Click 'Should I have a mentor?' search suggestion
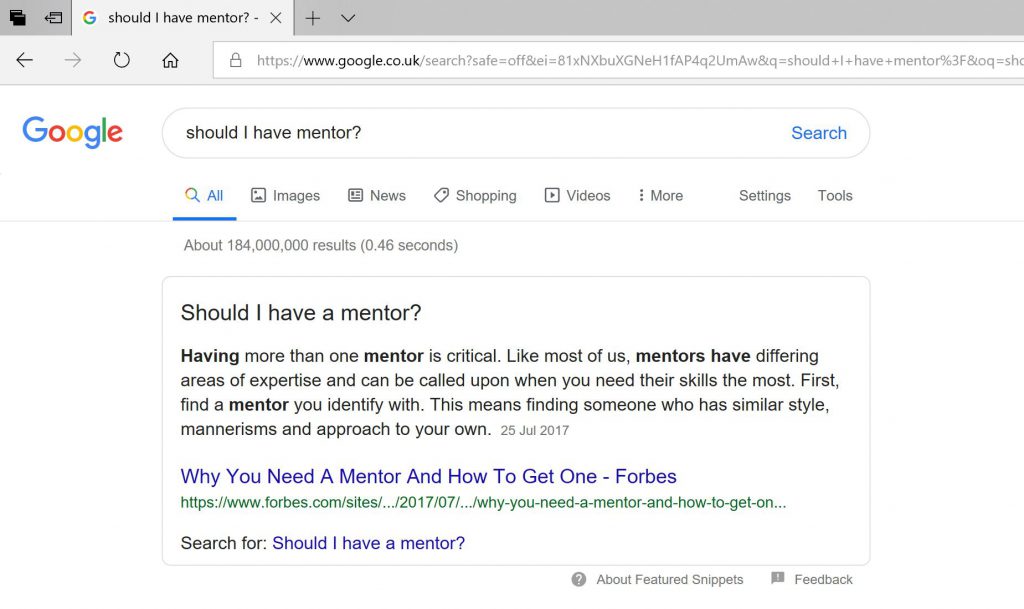Screen dimensions: 1024x609 click(368, 543)
